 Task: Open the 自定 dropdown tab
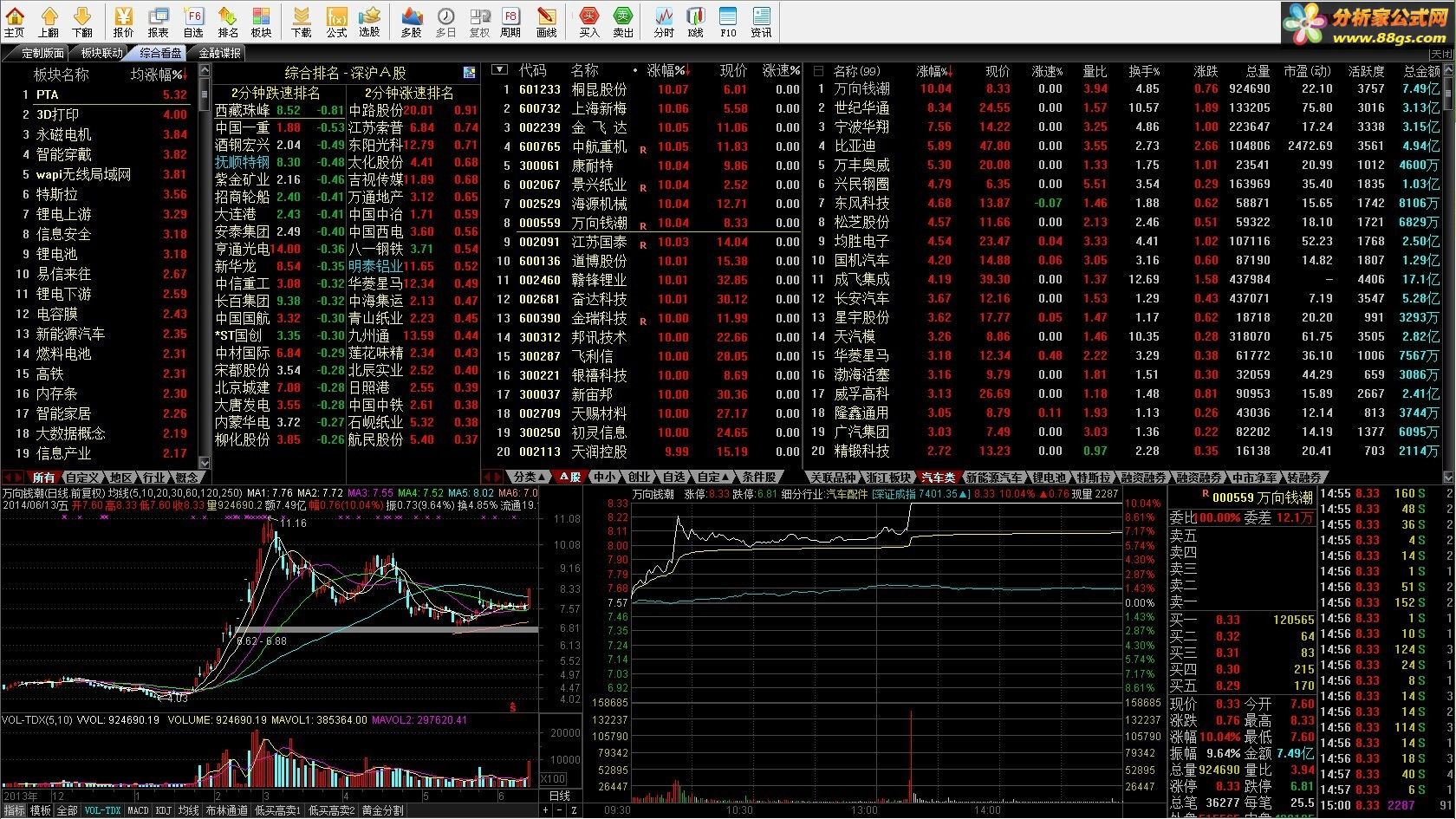tap(714, 477)
